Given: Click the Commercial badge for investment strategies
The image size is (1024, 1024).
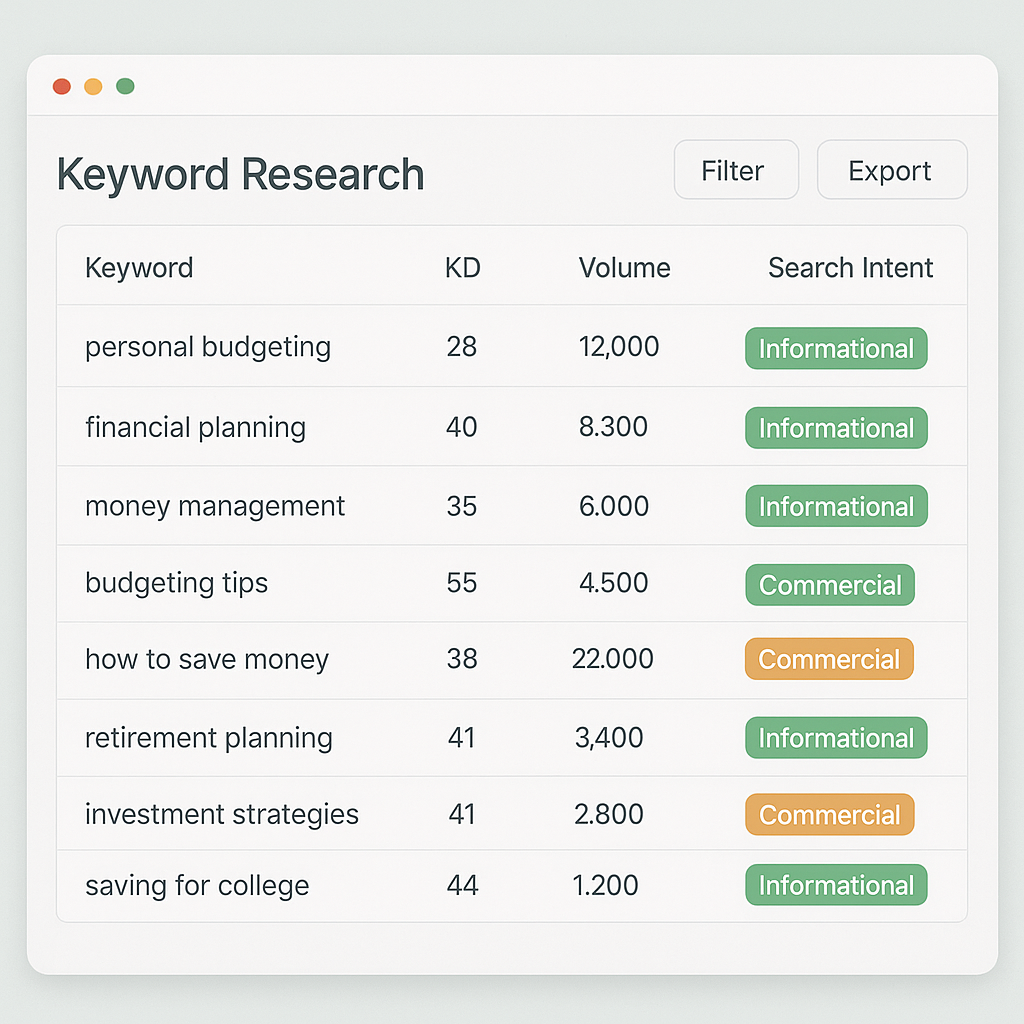Looking at the screenshot, I should point(829,814).
